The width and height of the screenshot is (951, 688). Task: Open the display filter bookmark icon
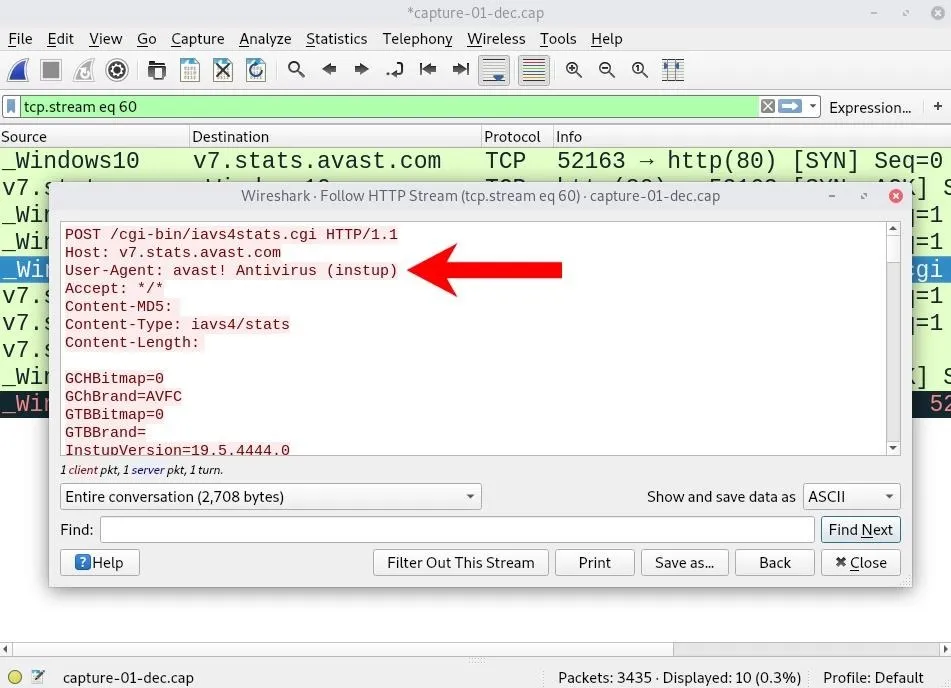(11, 107)
